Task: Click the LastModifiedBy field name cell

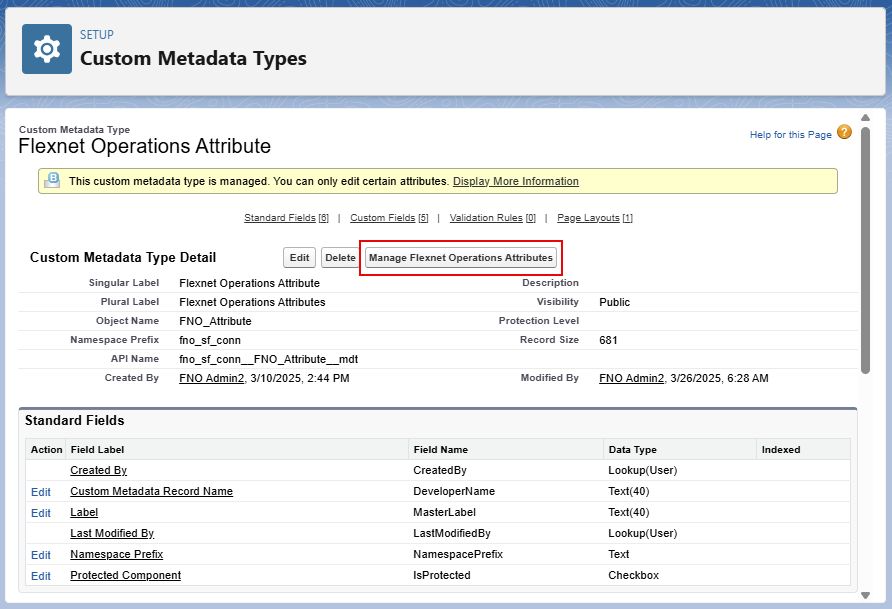Action: point(452,533)
